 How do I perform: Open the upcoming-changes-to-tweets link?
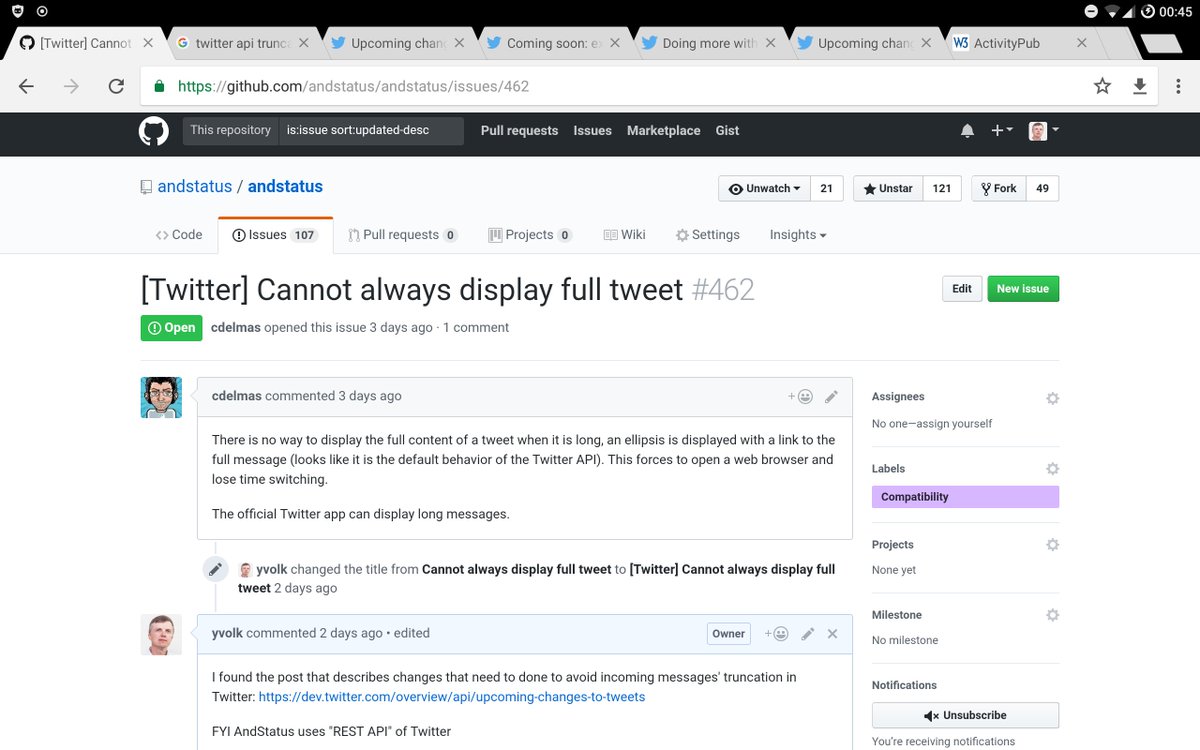452,697
